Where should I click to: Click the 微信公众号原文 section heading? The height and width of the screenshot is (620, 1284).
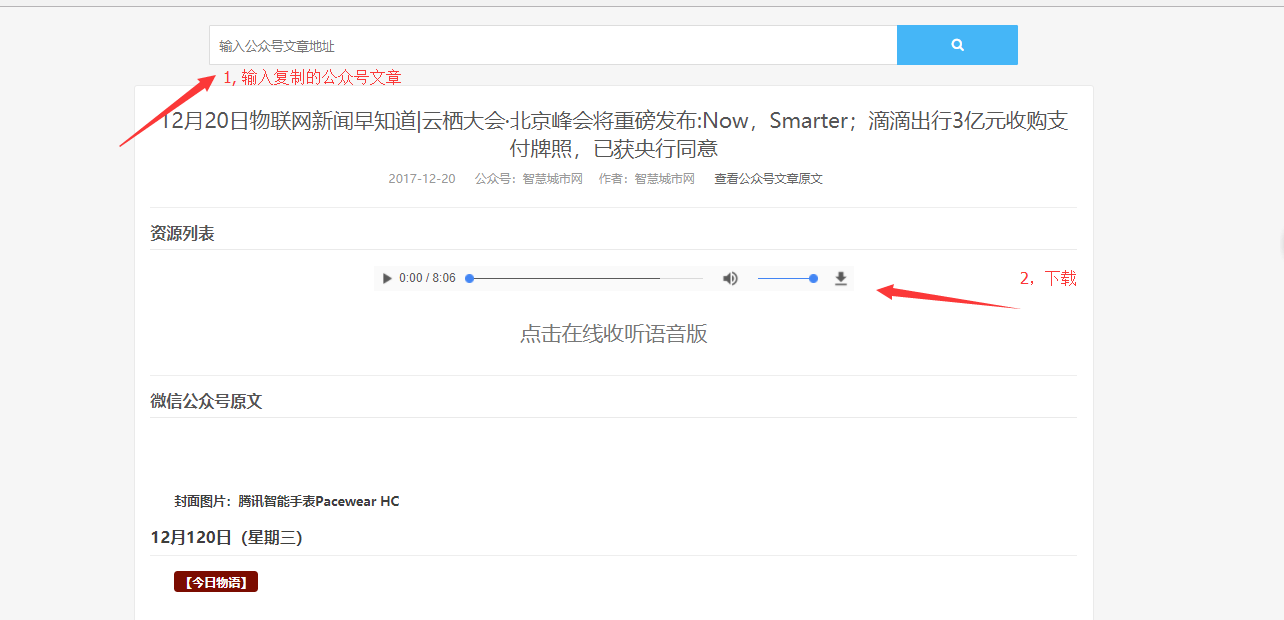pyautogui.click(x=206, y=401)
